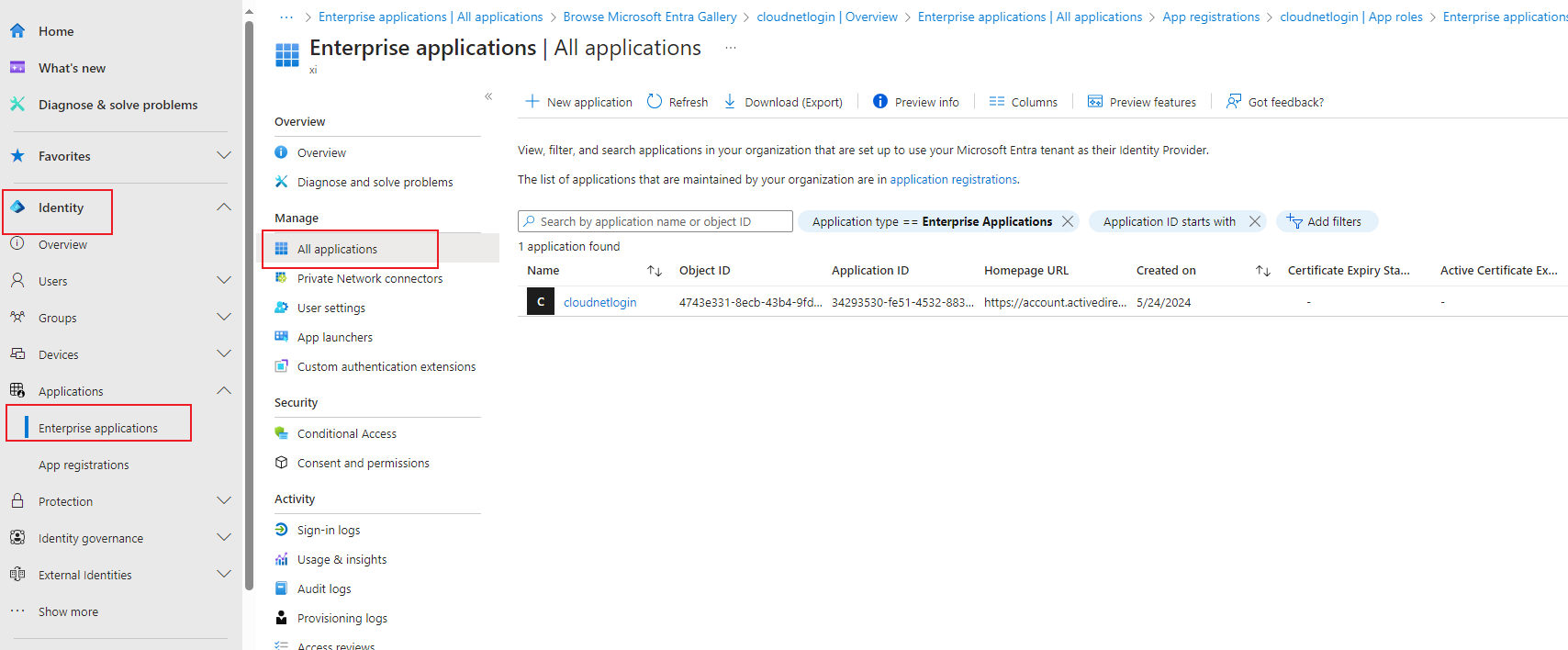Click the Conditional Access icon

coord(282,433)
